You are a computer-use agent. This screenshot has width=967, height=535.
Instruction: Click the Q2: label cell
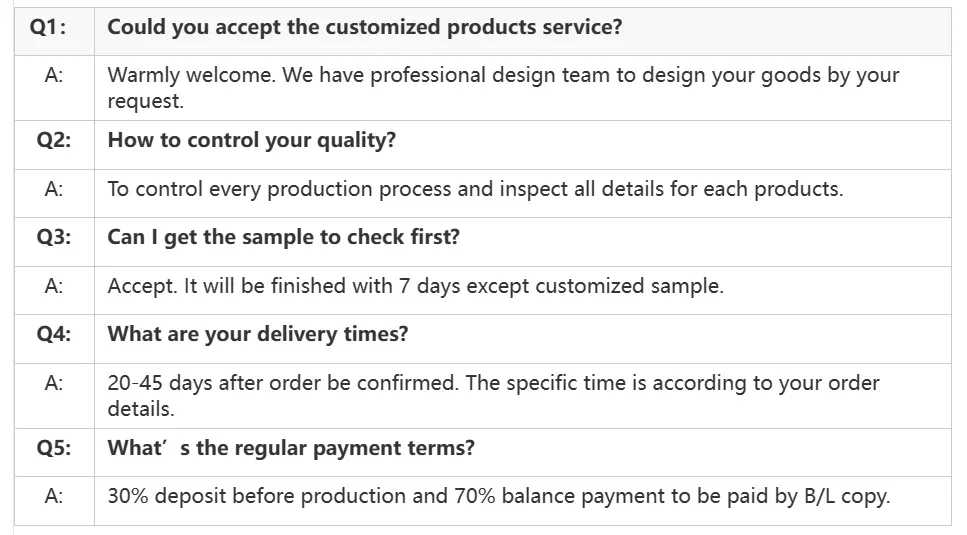point(54,145)
